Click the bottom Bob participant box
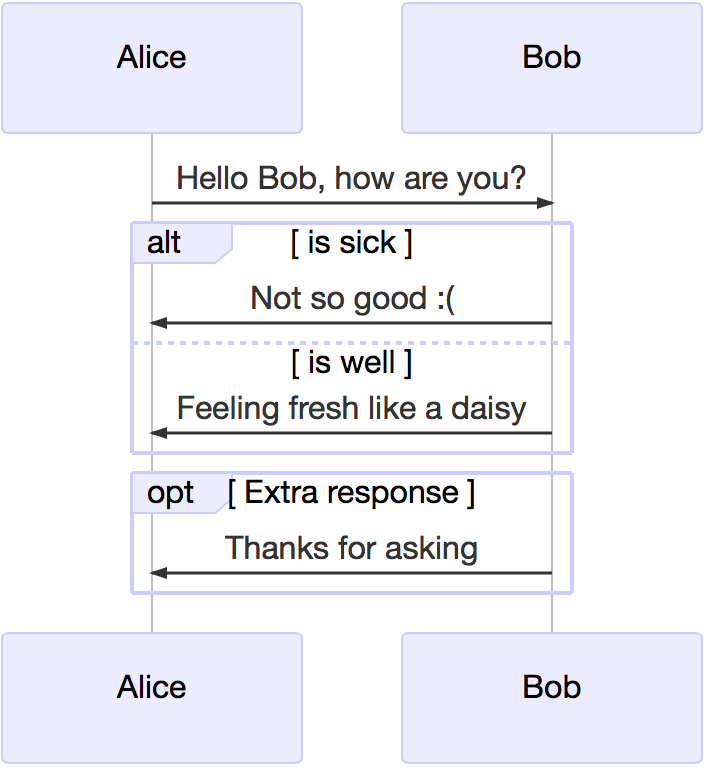708x772 pixels. [x=552, y=698]
